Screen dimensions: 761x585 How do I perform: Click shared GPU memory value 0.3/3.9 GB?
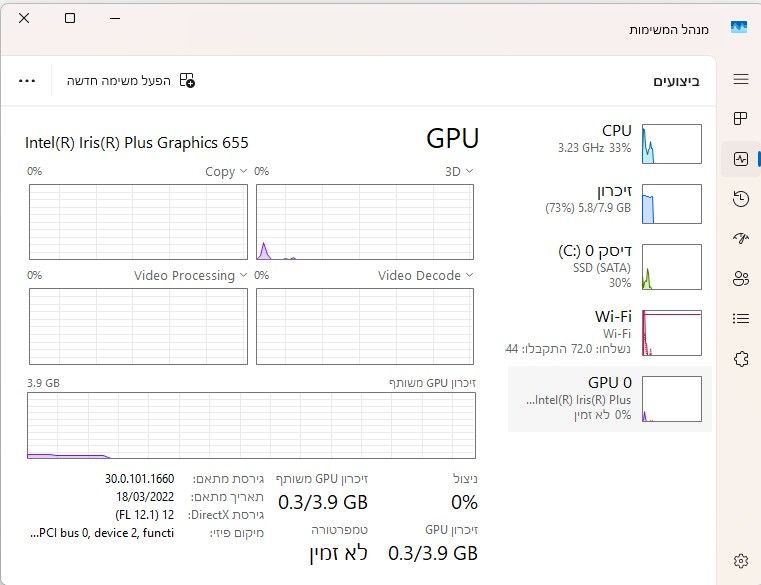click(323, 502)
